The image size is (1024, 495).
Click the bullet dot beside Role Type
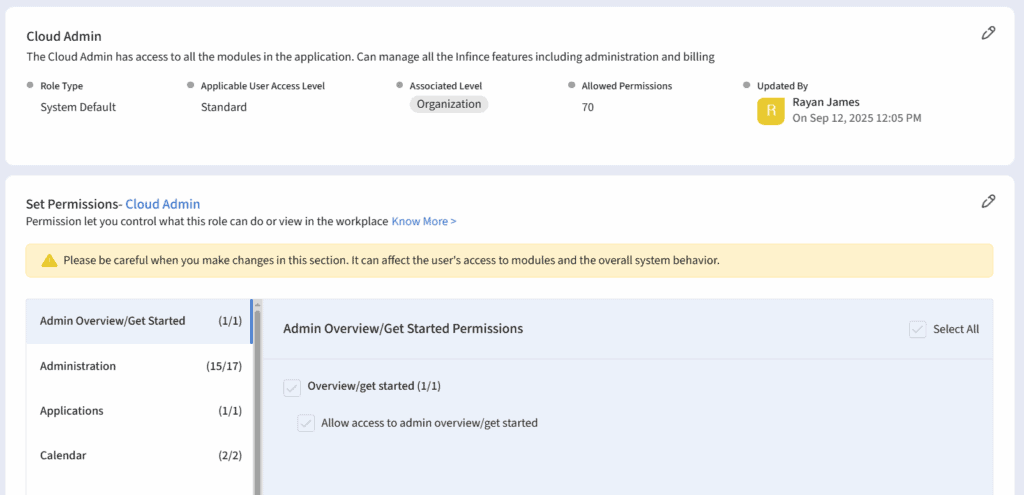tap(30, 86)
